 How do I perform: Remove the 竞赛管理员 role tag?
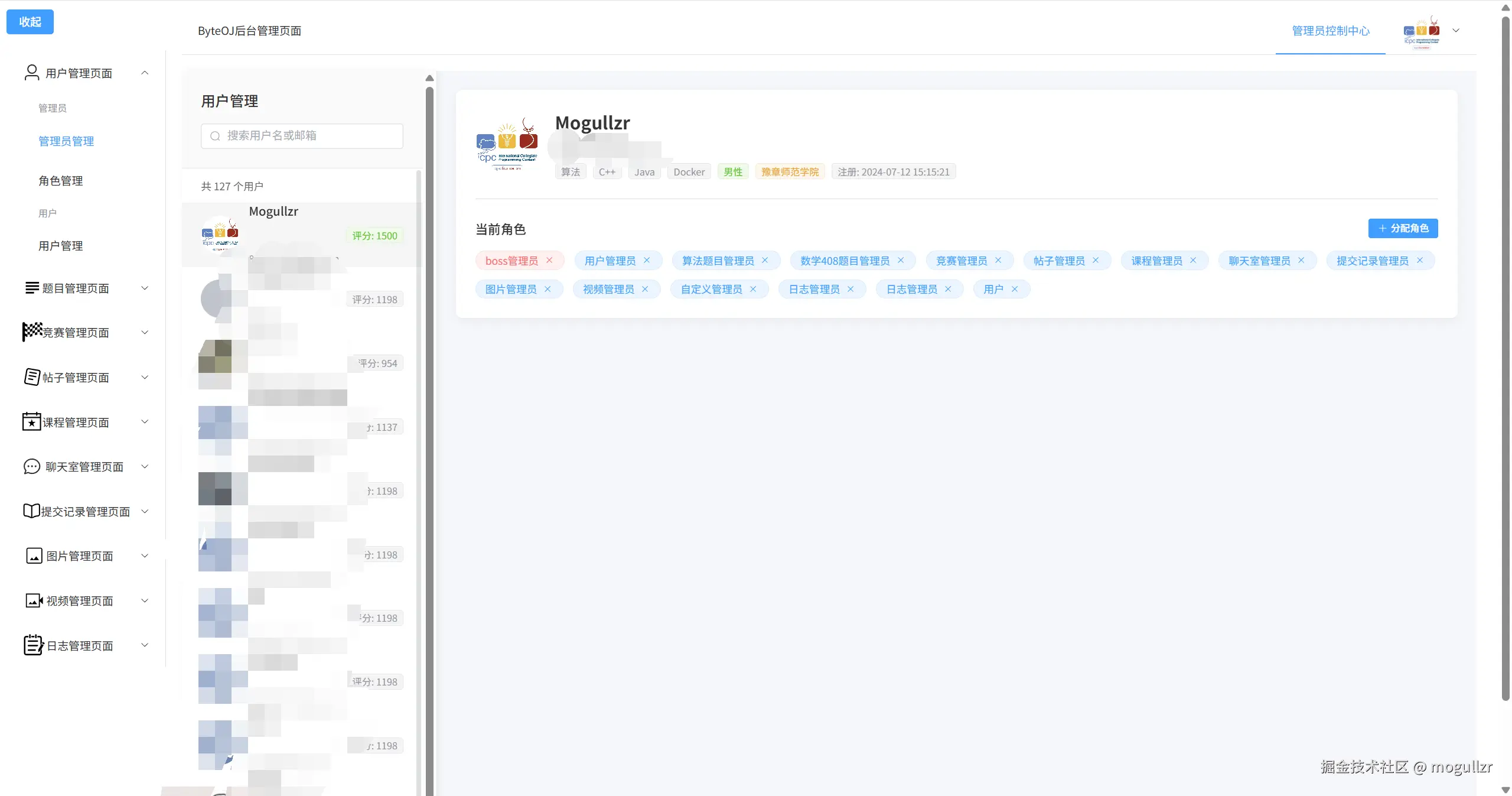[x=998, y=261]
